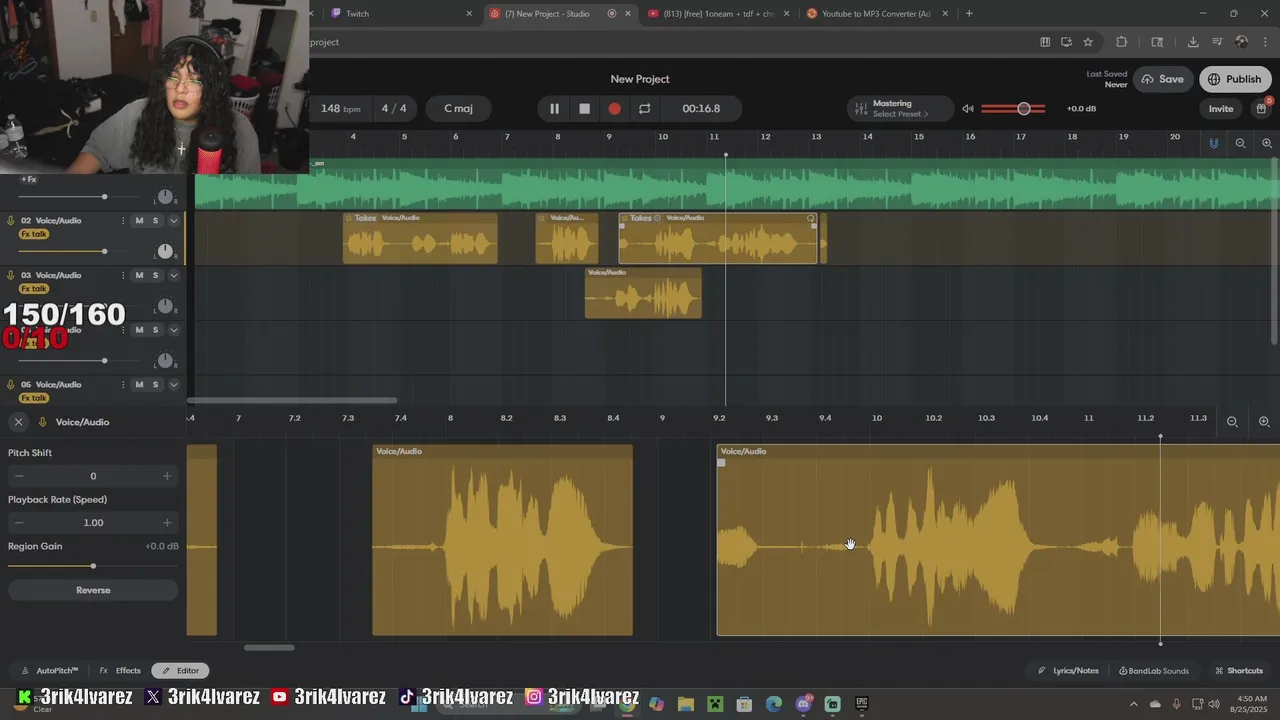Click the Publish button
Viewport: 1280px width, 720px height.
click(x=1235, y=79)
